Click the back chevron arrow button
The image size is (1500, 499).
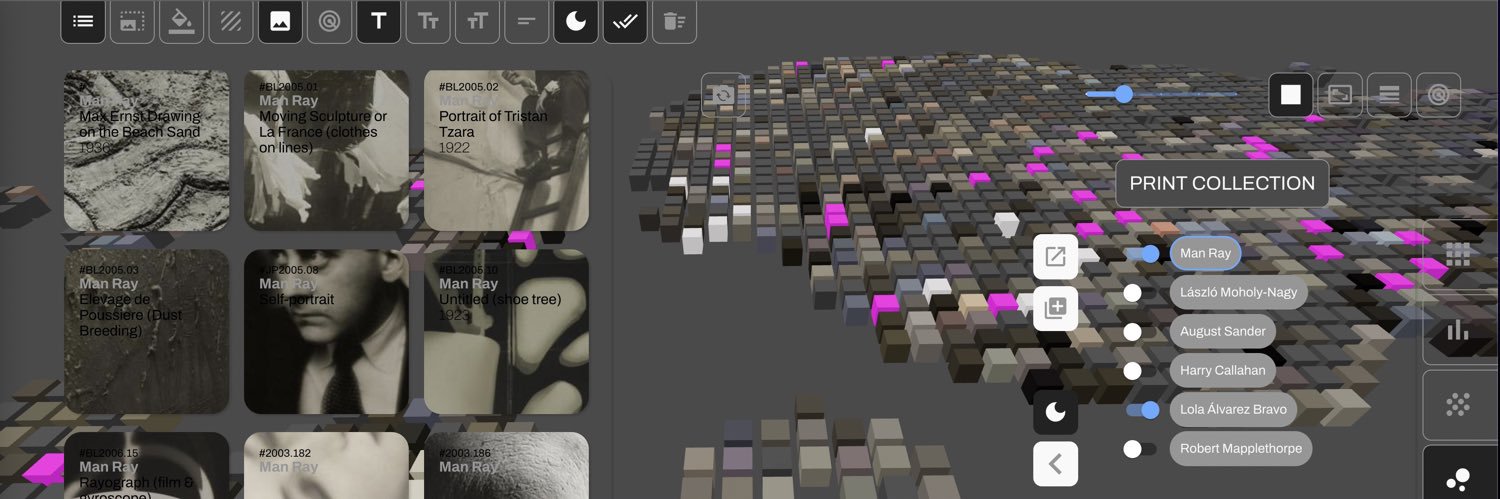pos(1055,464)
